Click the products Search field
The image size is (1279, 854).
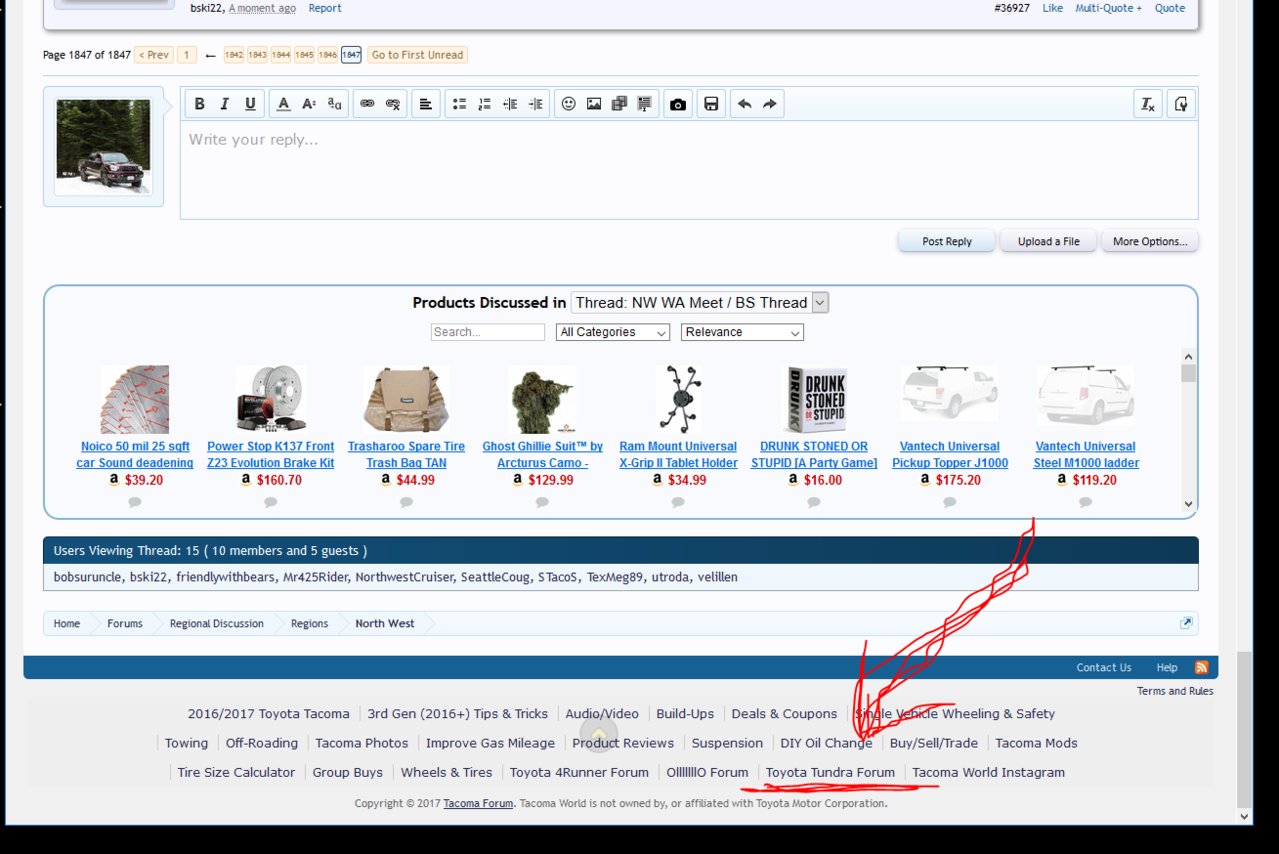pyautogui.click(x=488, y=332)
